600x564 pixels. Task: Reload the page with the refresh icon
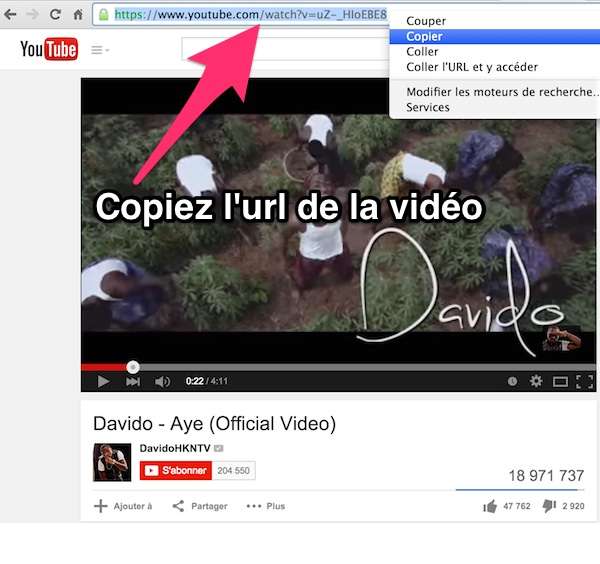(x=55, y=15)
